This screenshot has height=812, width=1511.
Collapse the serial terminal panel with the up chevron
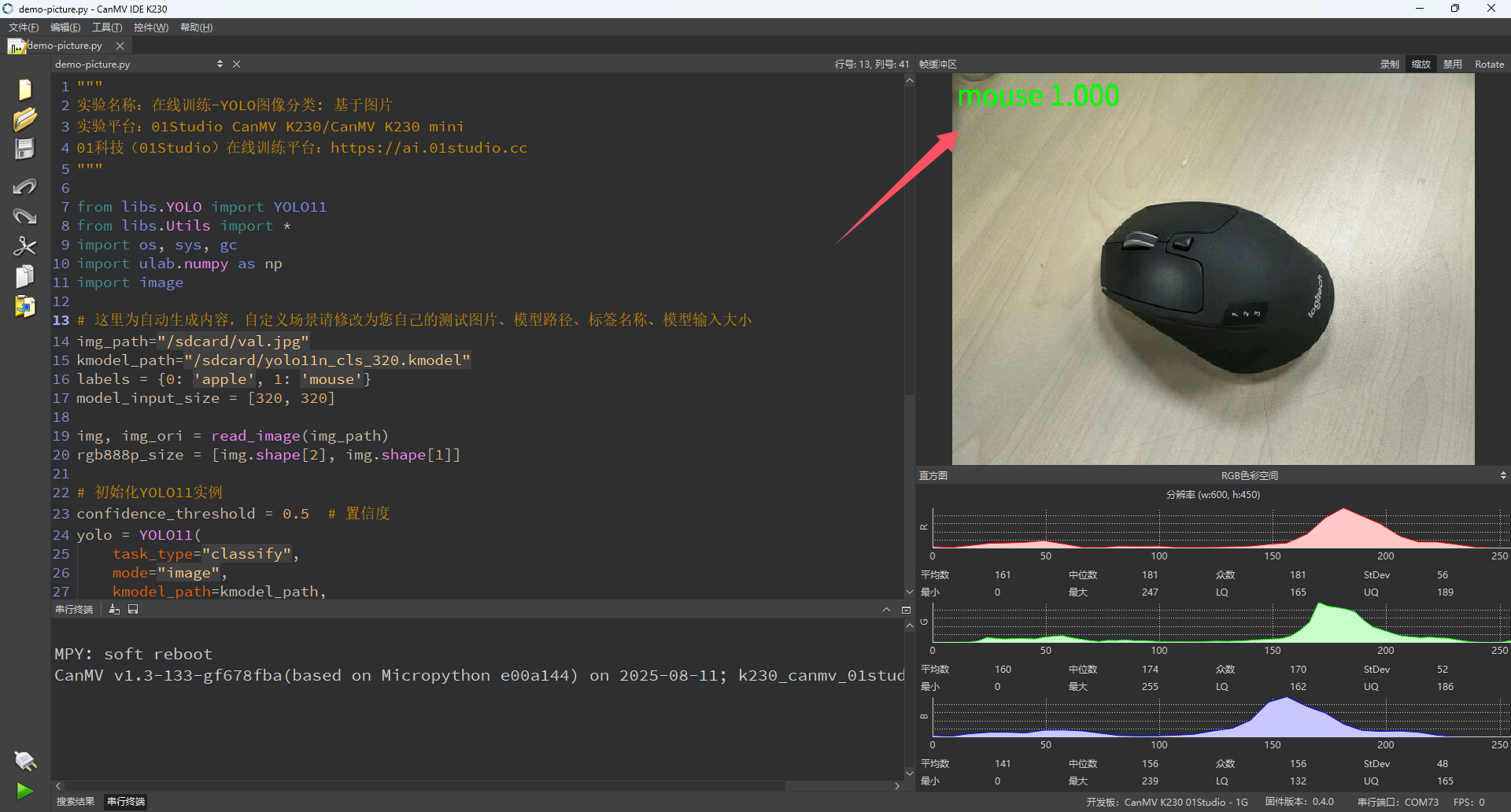tap(886, 610)
